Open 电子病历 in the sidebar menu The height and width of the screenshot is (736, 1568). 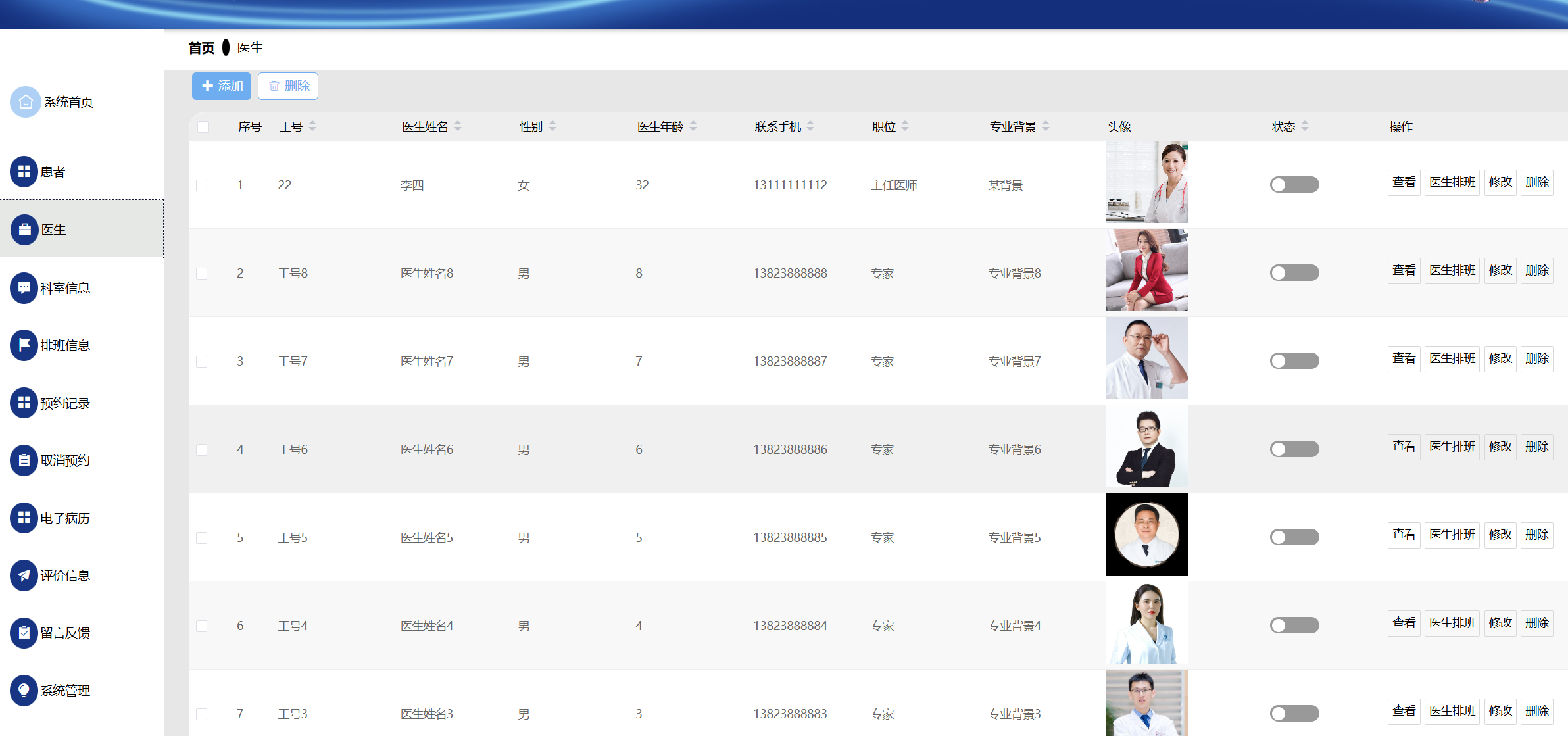[x=64, y=518]
